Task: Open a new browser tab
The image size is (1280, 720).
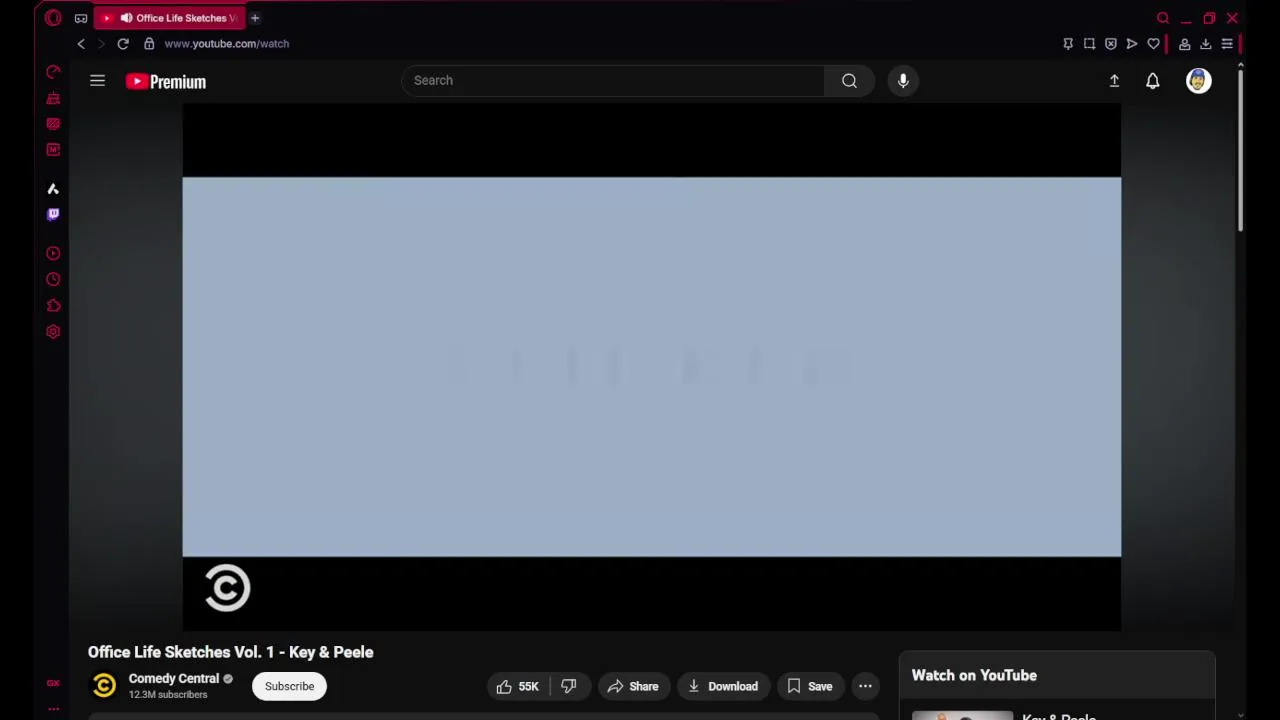Action: [x=255, y=18]
